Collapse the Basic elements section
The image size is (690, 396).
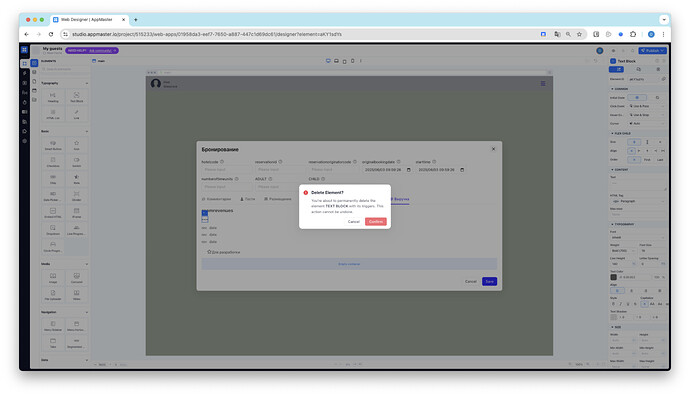pyautogui.click(x=87, y=131)
